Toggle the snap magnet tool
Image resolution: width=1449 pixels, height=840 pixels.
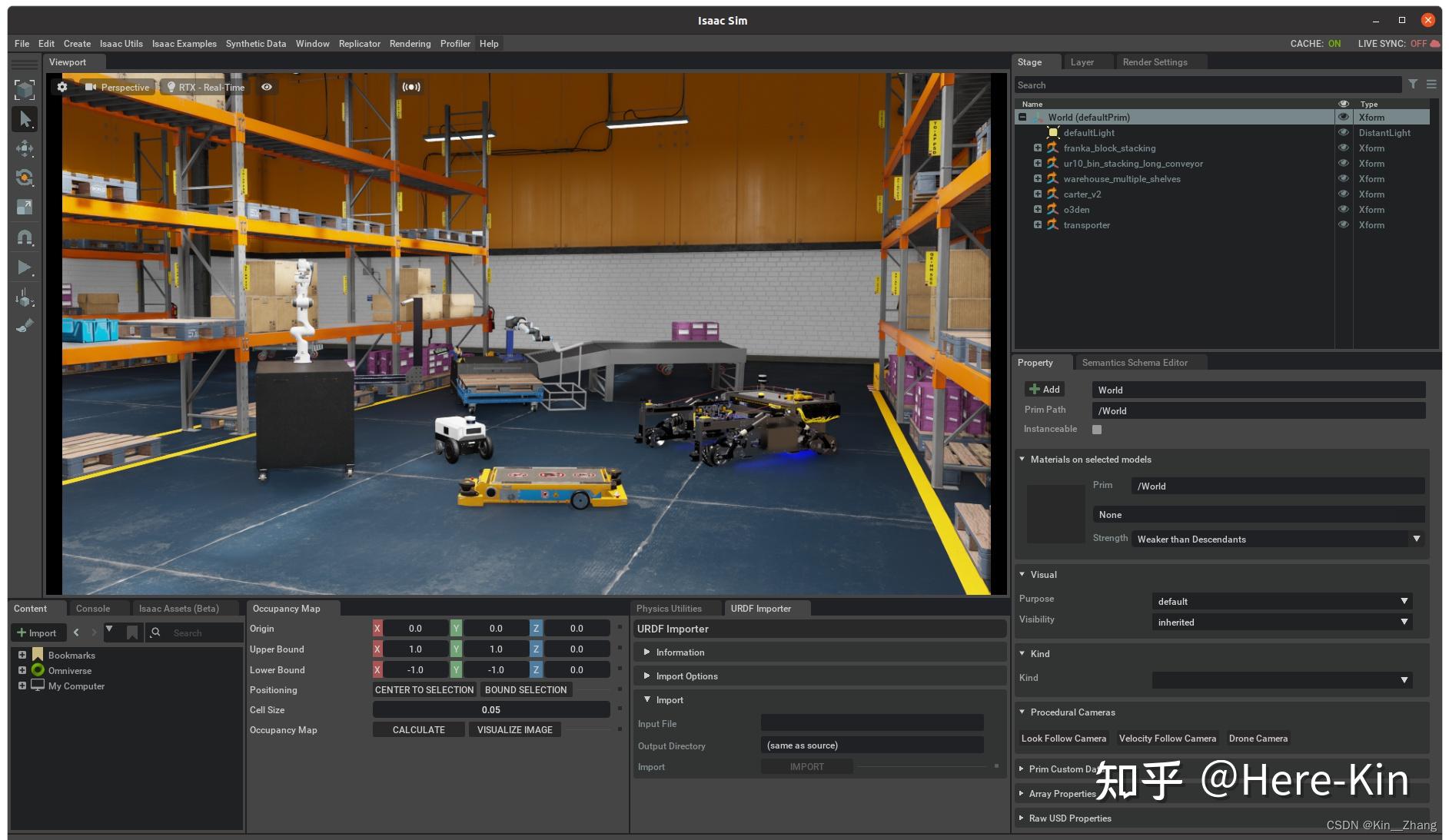click(x=25, y=237)
